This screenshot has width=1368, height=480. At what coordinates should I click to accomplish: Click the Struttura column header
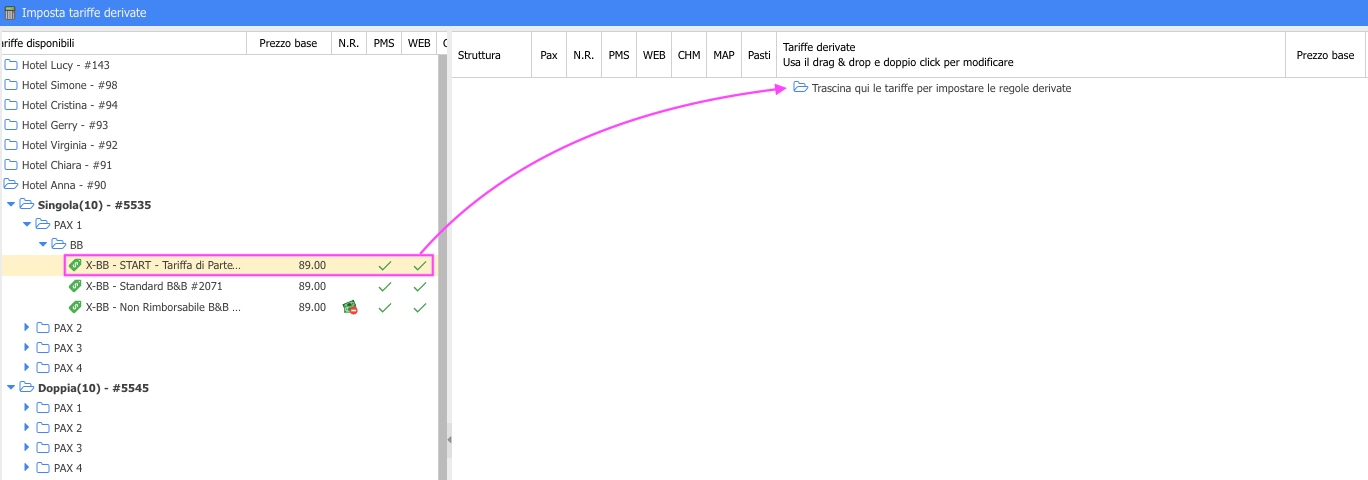point(491,55)
